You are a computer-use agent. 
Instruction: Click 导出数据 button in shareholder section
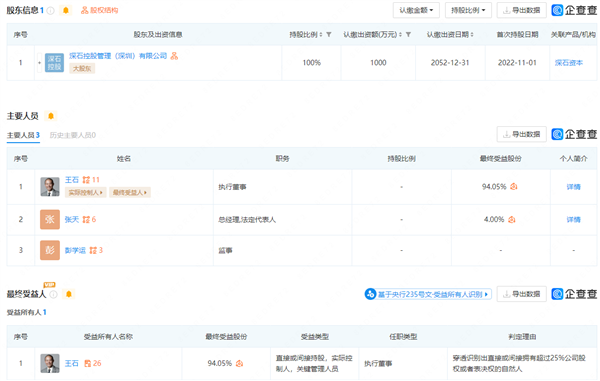click(521, 10)
